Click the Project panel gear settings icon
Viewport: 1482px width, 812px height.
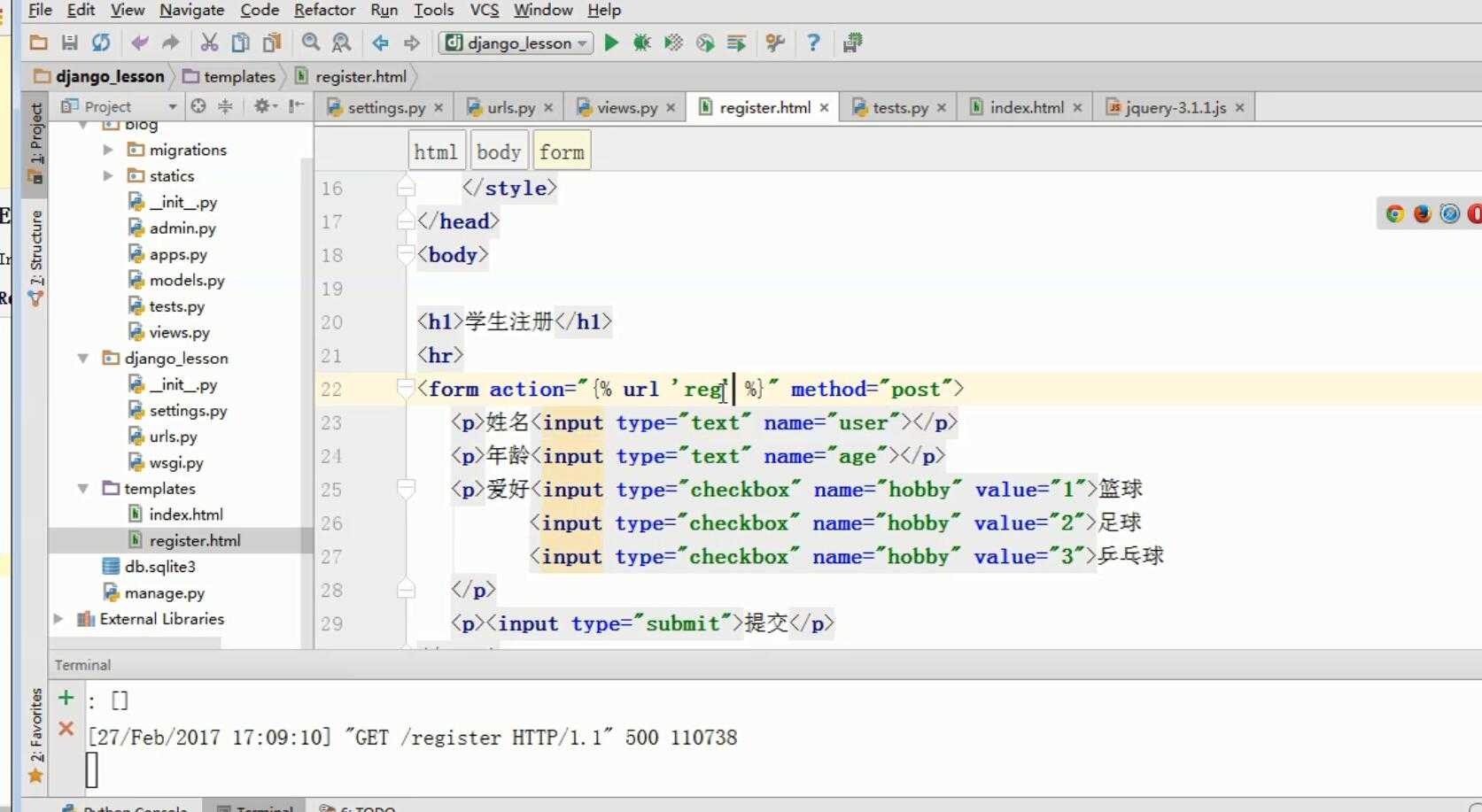(264, 106)
